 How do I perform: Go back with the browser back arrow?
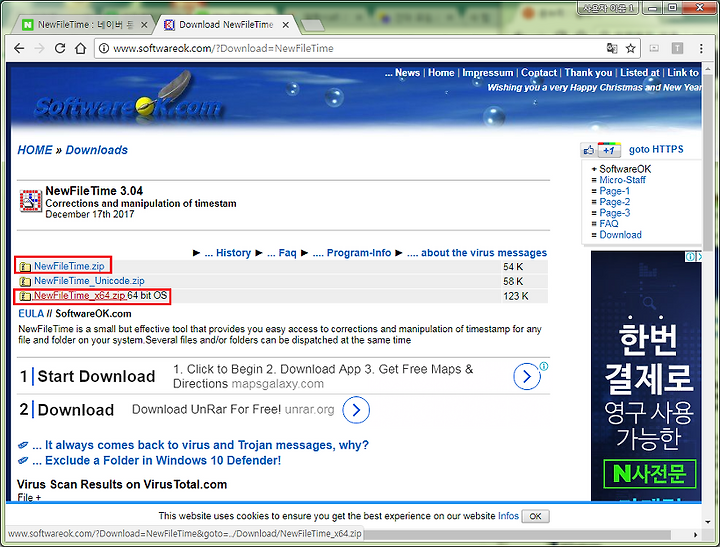click(x=19, y=48)
